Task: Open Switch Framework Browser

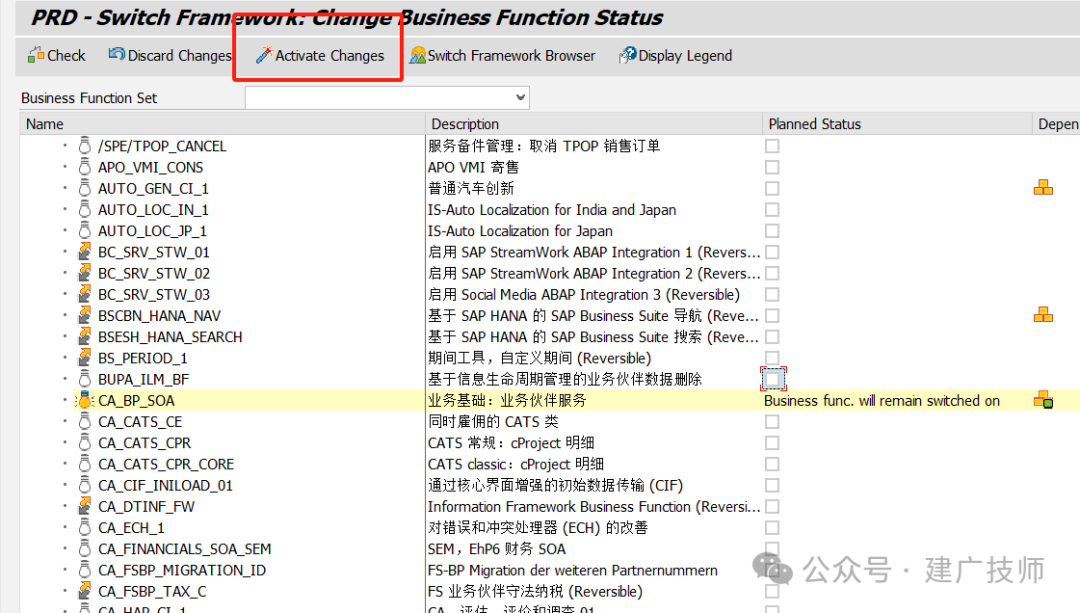Action: coord(502,56)
